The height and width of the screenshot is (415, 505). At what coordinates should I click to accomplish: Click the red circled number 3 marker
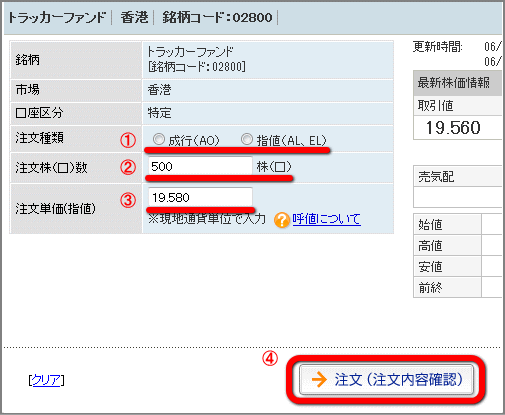click(128, 200)
